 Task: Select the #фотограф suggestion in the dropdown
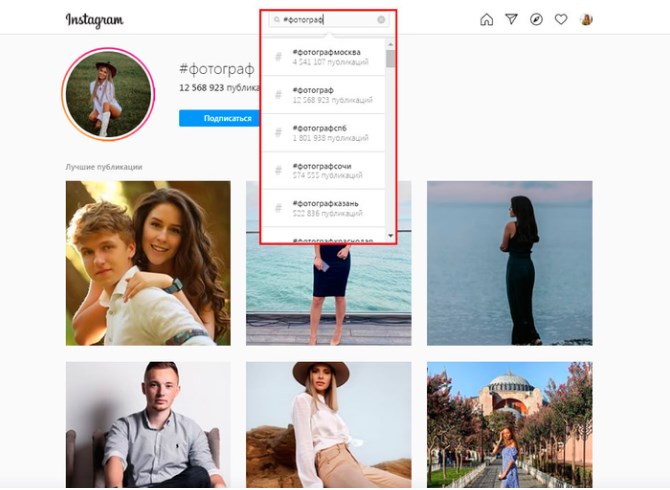(x=327, y=94)
